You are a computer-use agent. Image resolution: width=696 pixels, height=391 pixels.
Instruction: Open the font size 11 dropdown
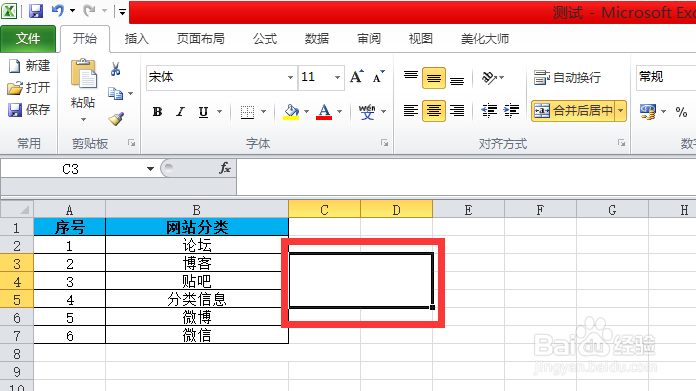pos(337,77)
